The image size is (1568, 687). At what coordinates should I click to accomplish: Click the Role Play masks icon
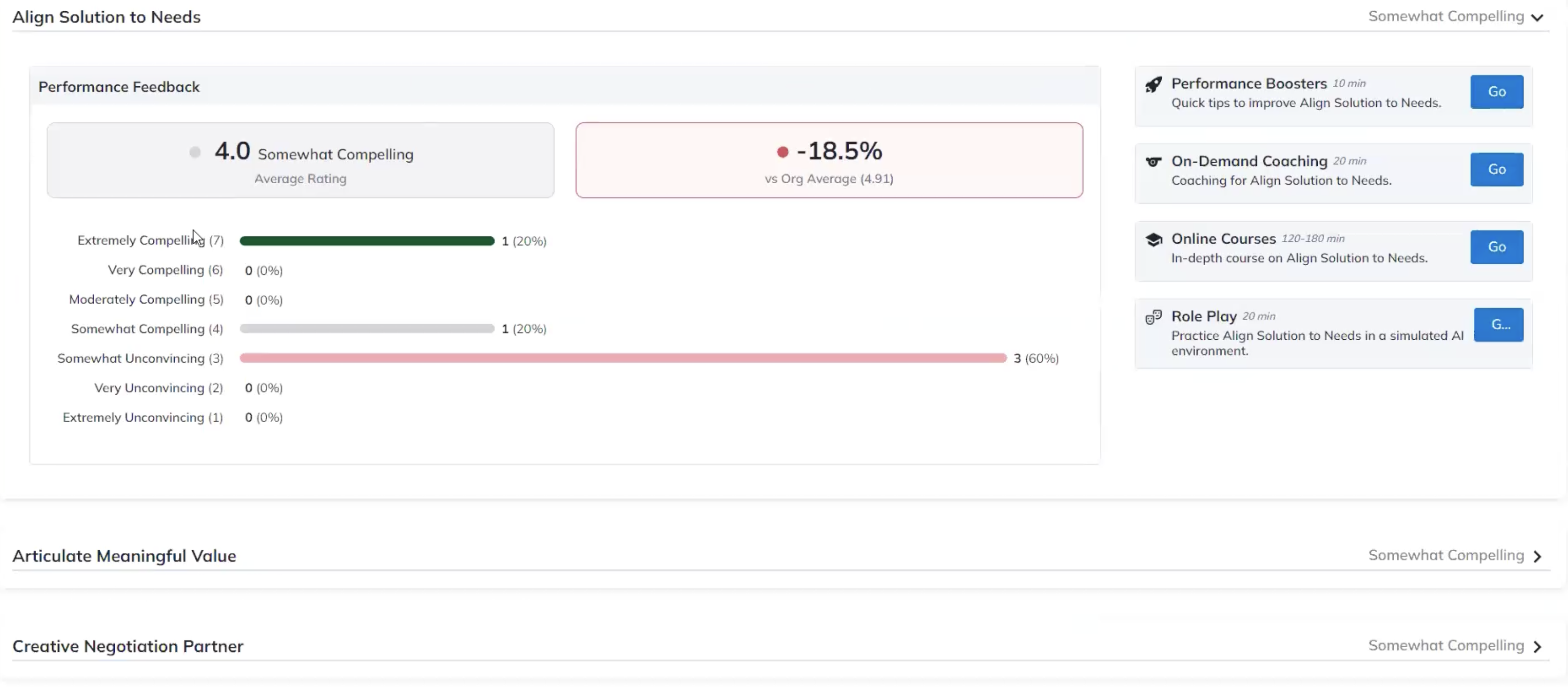(1153, 317)
